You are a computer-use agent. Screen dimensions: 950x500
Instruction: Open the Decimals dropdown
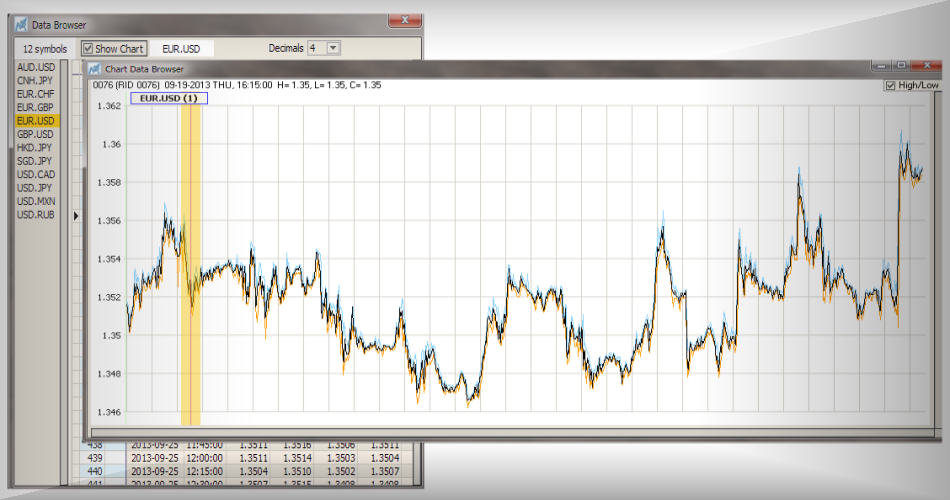(x=333, y=48)
